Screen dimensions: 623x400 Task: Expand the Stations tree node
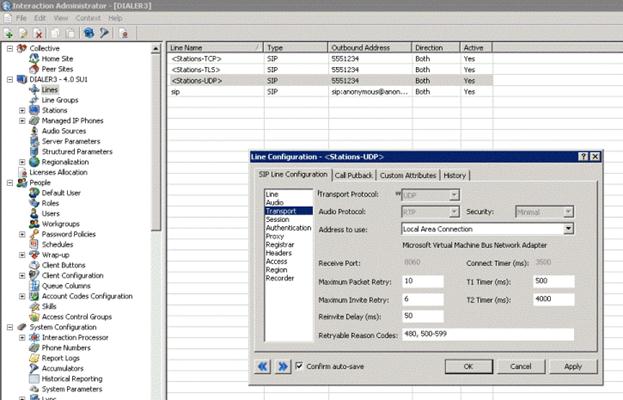tap(22, 111)
